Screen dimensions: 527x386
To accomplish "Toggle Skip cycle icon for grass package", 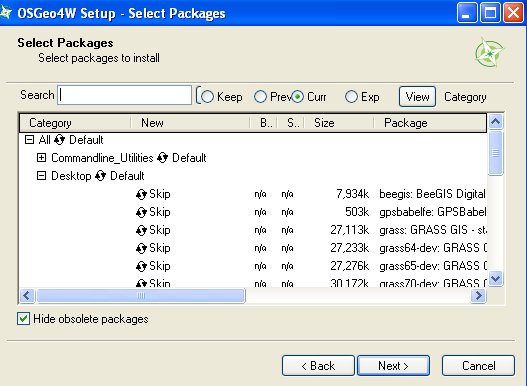I will pos(141,230).
